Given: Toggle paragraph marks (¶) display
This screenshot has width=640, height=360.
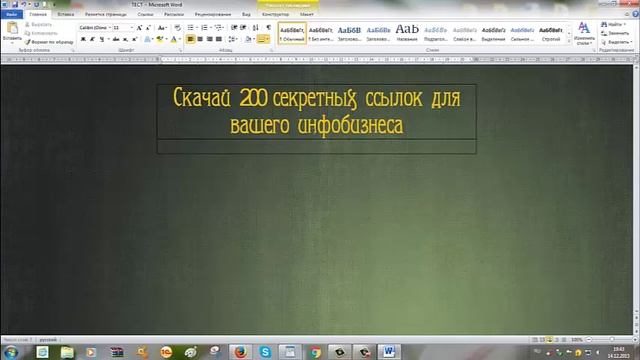Looking at the screenshot, I should click(268, 28).
